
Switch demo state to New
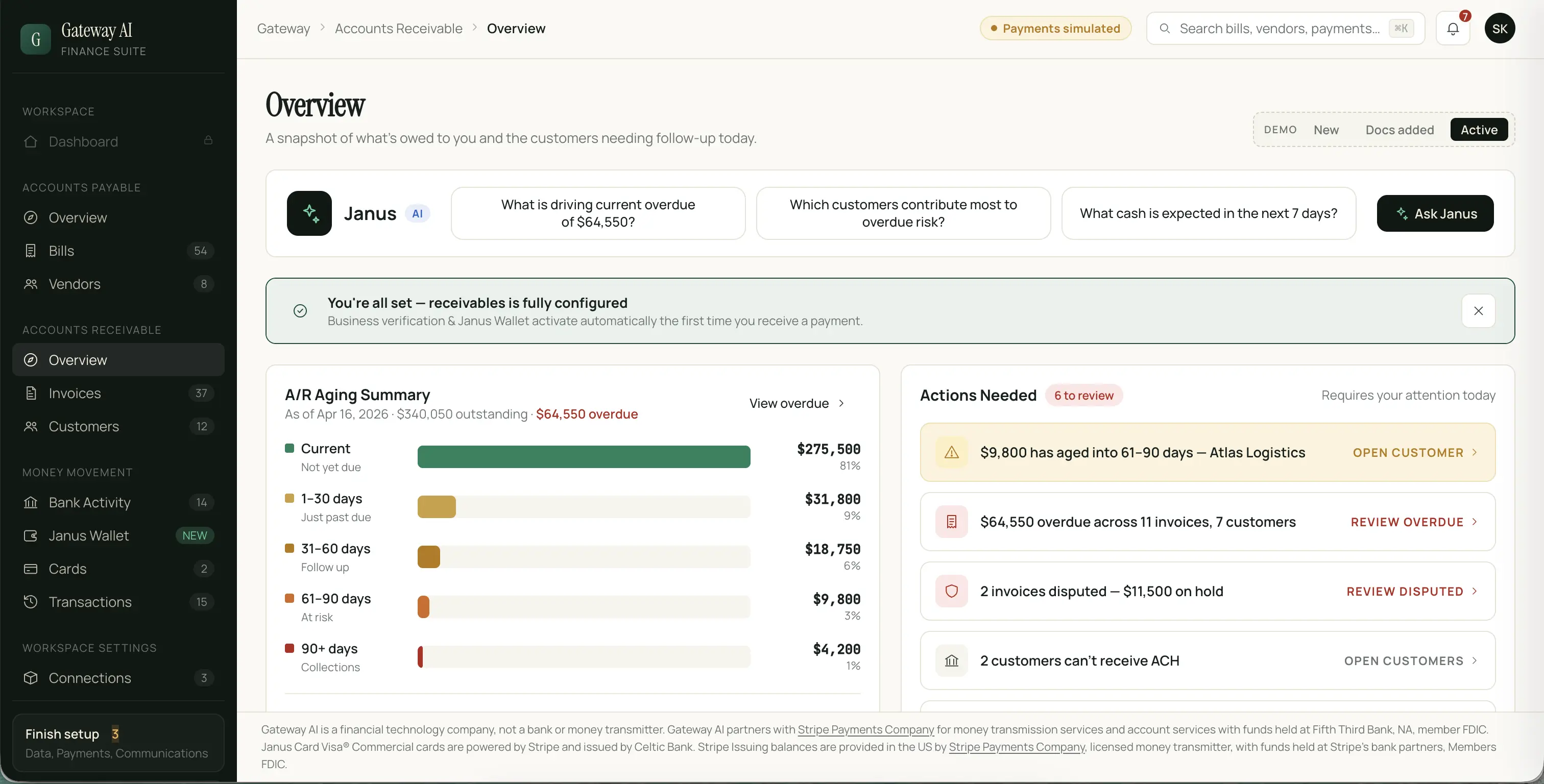pyautogui.click(x=1326, y=130)
